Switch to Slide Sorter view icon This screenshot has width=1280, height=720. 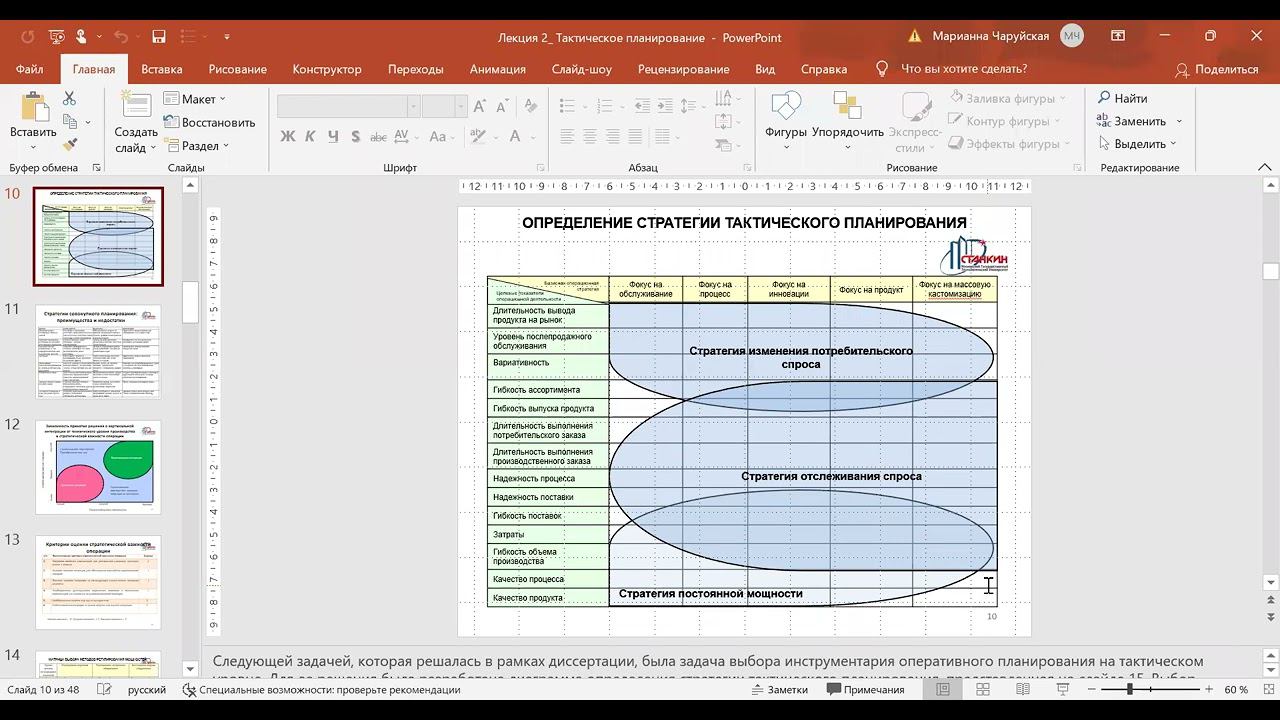coord(983,690)
